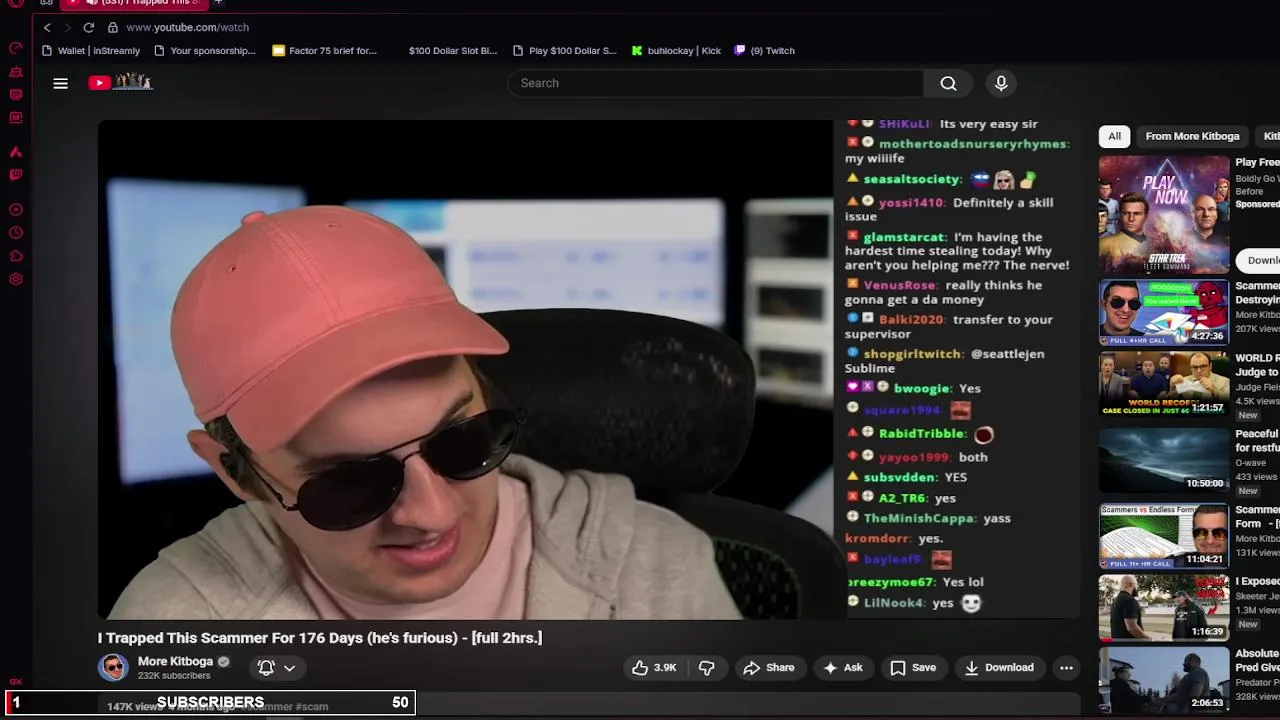
Task: Reload the YouTube page
Action: click(89, 27)
